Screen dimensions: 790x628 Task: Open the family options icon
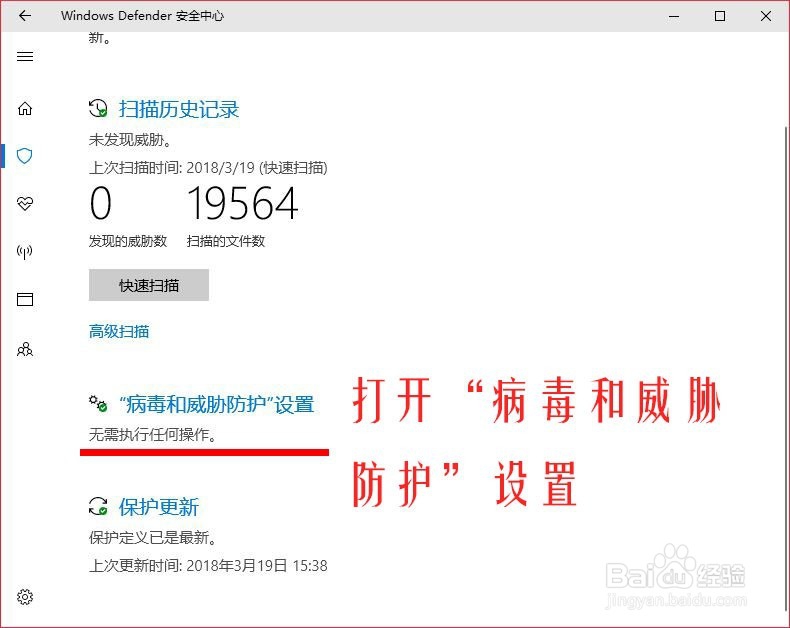(25, 349)
